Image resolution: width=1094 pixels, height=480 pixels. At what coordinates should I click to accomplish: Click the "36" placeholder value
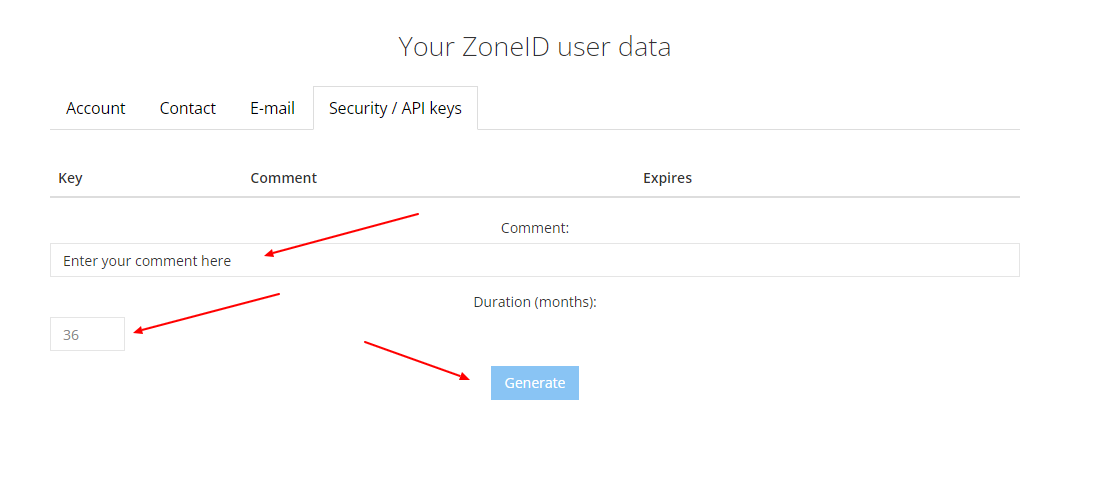click(x=71, y=336)
